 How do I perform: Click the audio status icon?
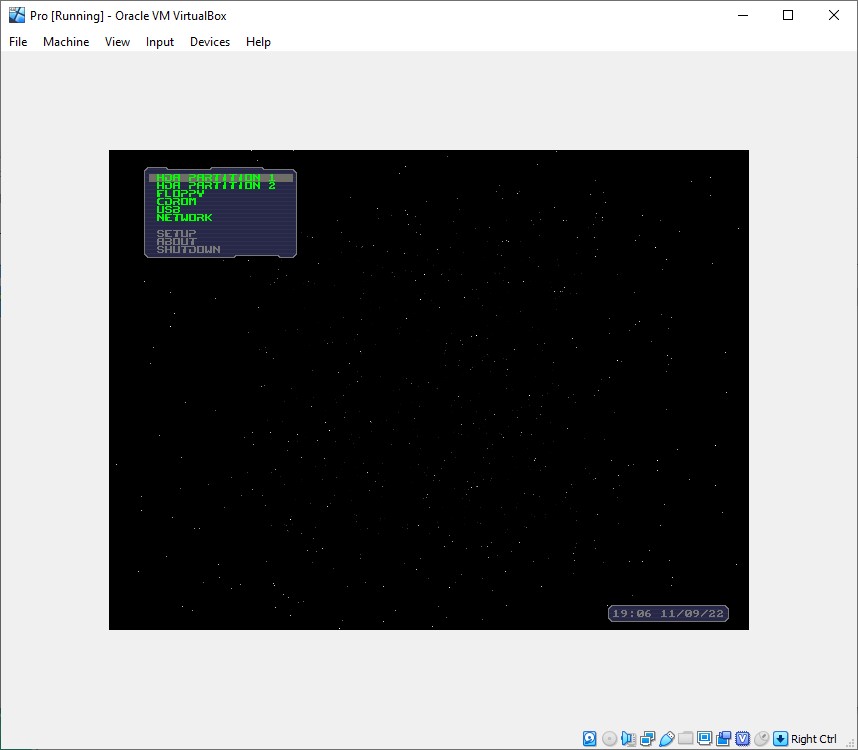tap(628, 739)
